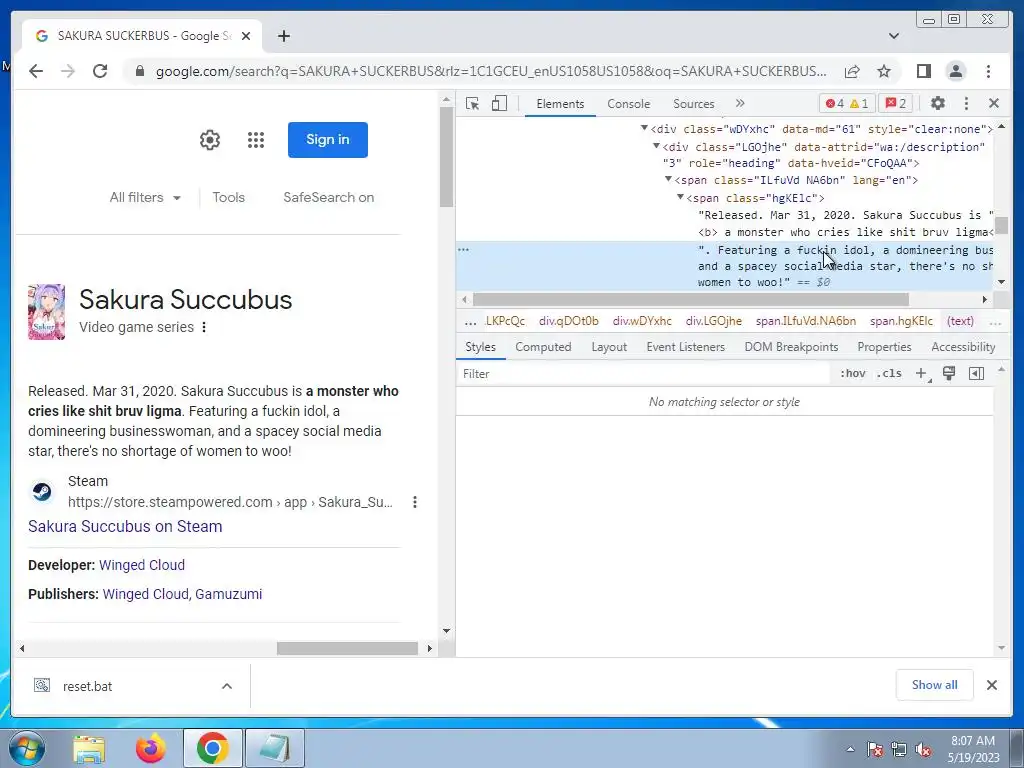The width and height of the screenshot is (1024, 768).
Task: Reload the page with refresh icon
Action: pos(100,71)
